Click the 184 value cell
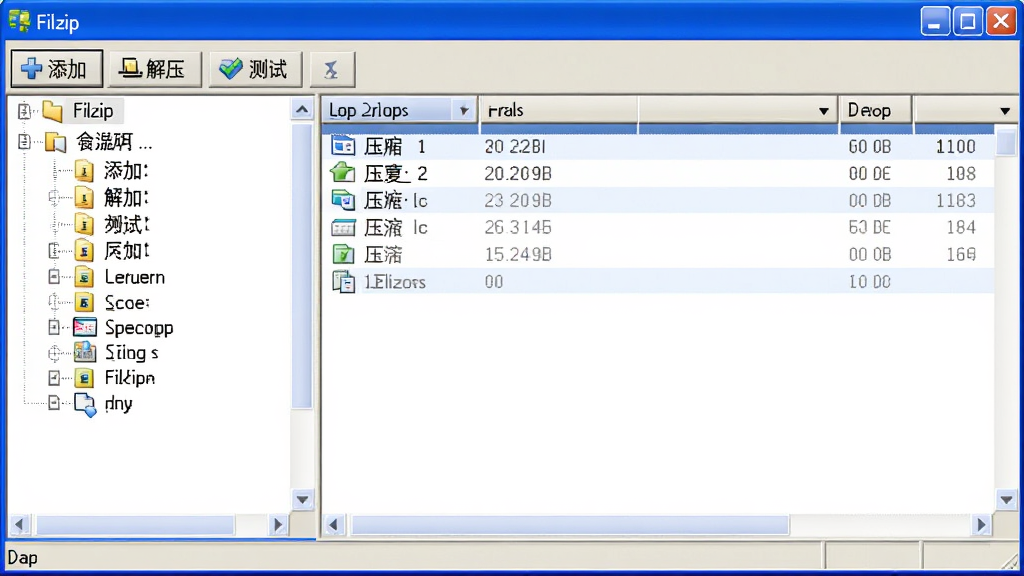 click(961, 227)
